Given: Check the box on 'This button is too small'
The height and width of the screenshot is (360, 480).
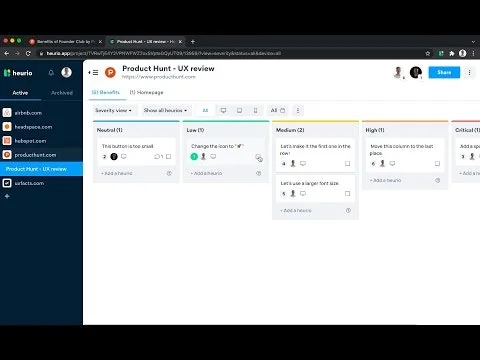Looking at the screenshot, I should click(x=169, y=157).
